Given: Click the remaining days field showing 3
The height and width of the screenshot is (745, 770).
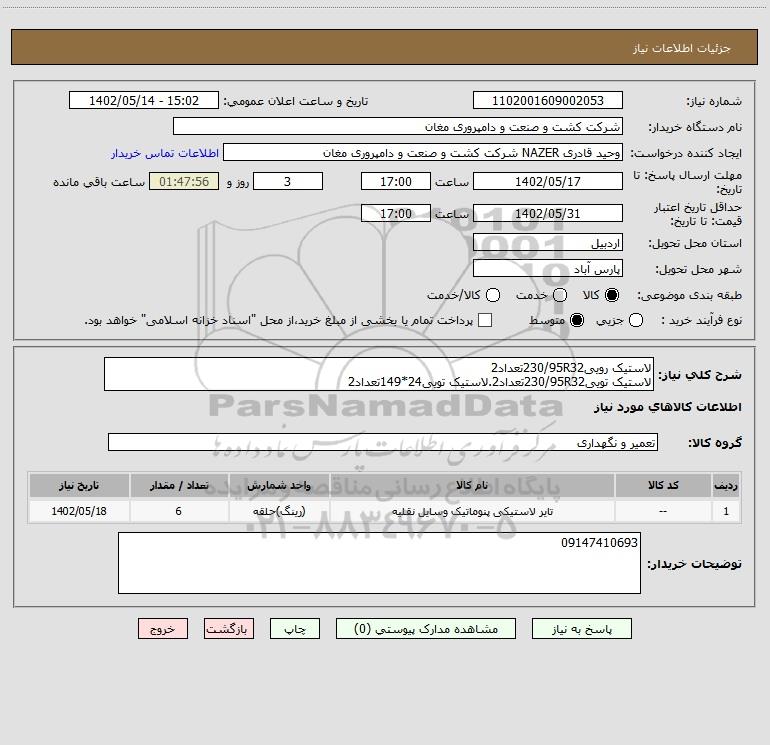Looking at the screenshot, I should point(288,181).
